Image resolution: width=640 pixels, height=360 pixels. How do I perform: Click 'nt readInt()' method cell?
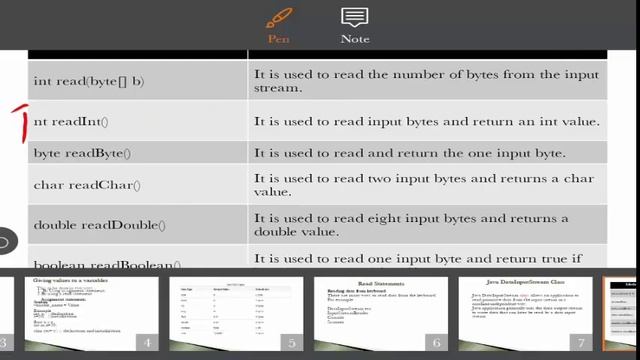[x=138, y=121]
